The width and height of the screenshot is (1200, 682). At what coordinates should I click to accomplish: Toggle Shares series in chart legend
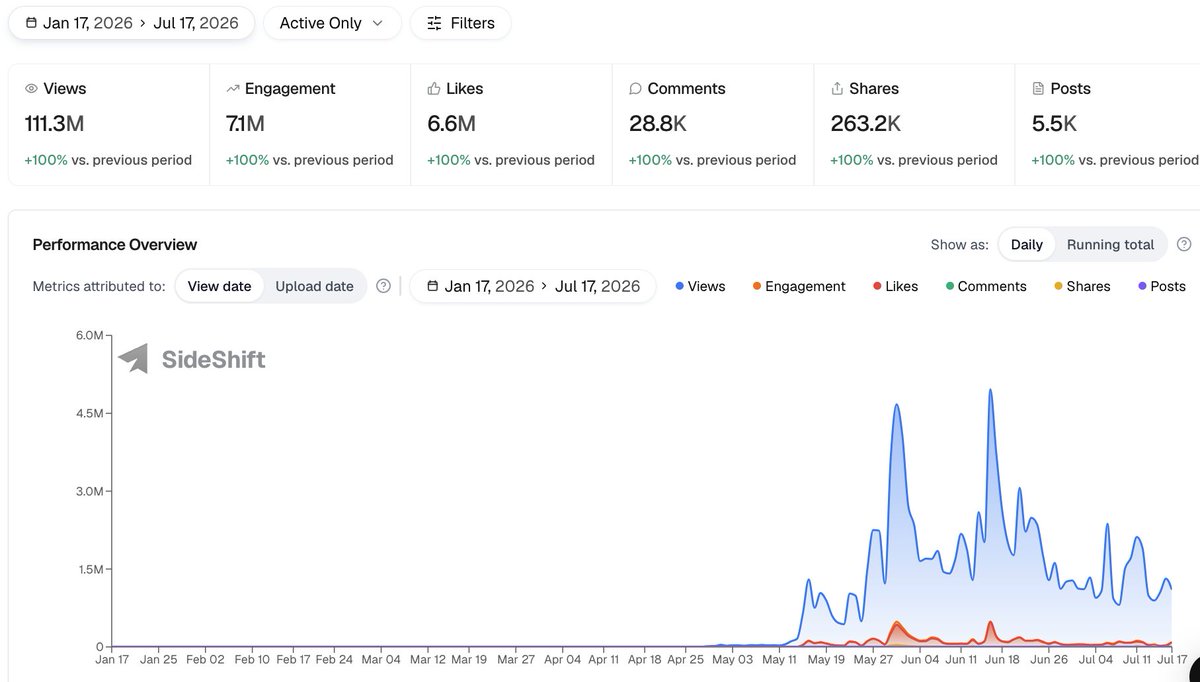1082,286
